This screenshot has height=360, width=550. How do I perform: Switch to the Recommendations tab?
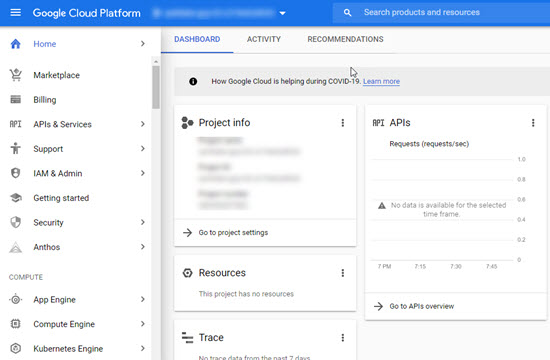point(346,39)
